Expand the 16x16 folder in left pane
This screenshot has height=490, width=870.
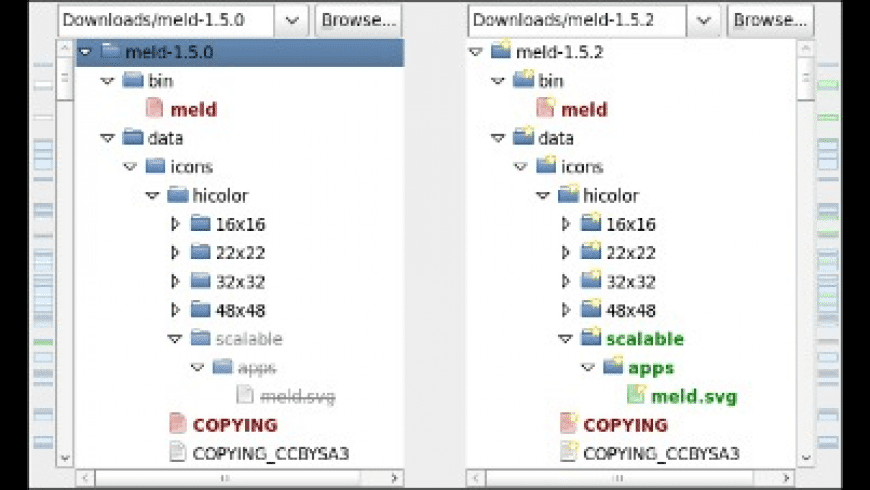pyautogui.click(x=175, y=224)
